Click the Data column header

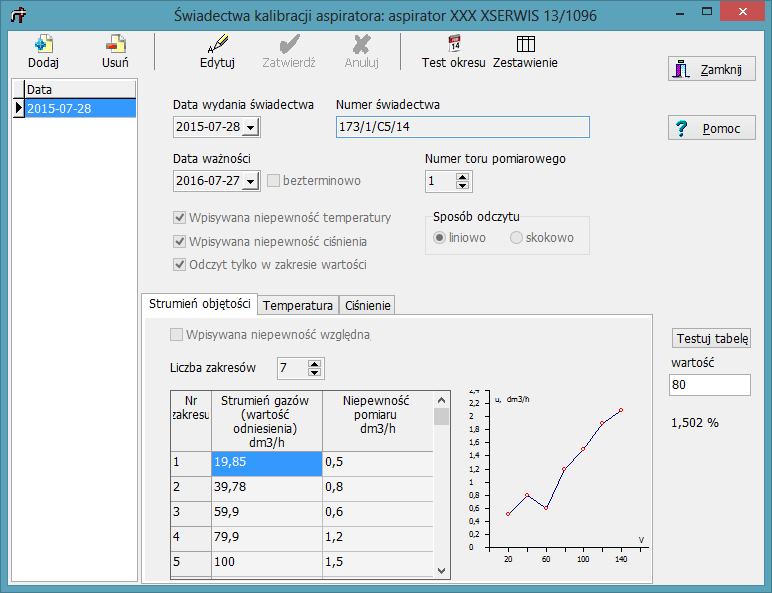[80, 90]
